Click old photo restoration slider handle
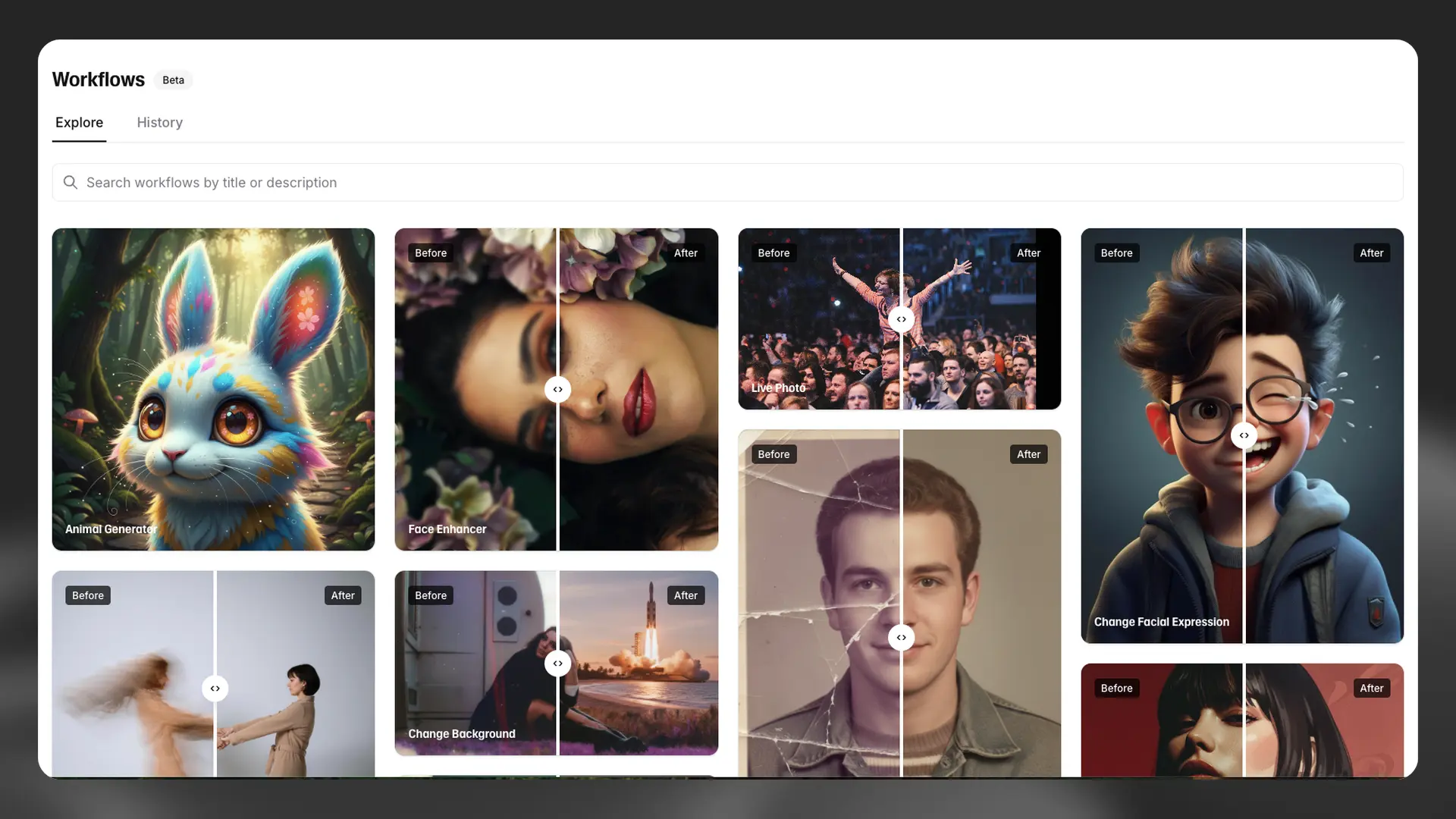1456x819 pixels. click(x=901, y=638)
